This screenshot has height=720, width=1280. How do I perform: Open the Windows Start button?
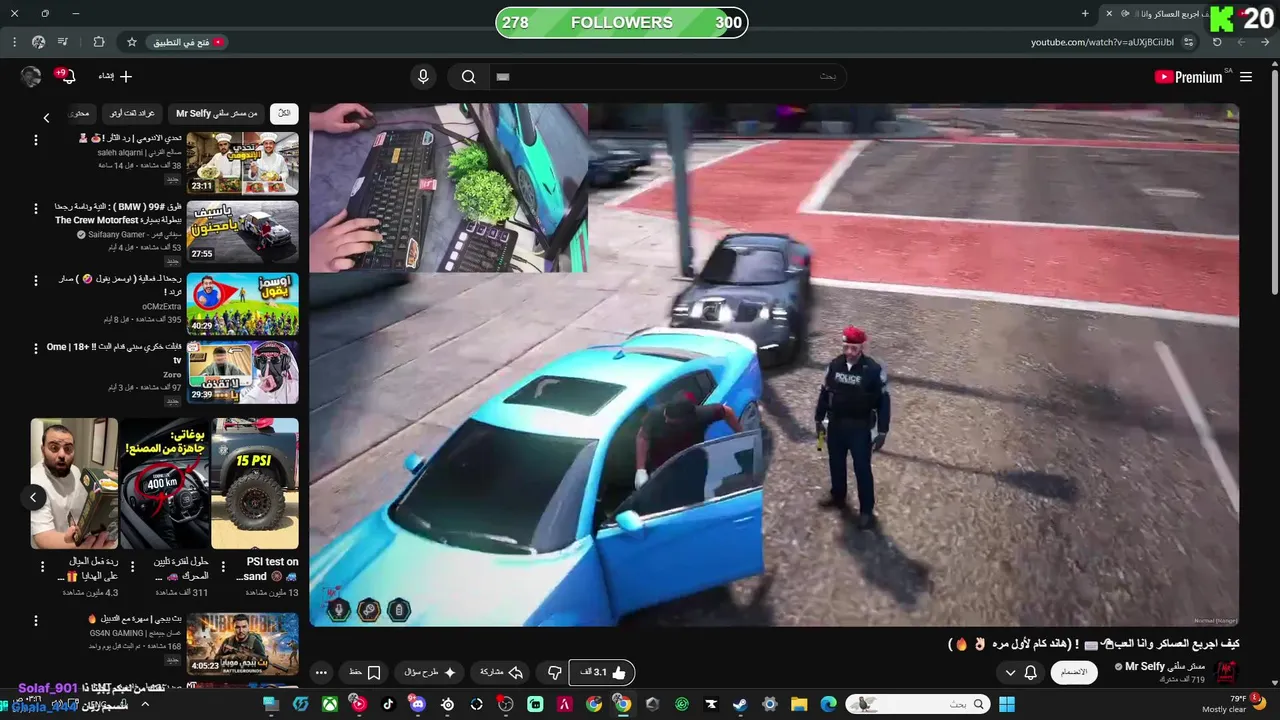(x=1007, y=704)
